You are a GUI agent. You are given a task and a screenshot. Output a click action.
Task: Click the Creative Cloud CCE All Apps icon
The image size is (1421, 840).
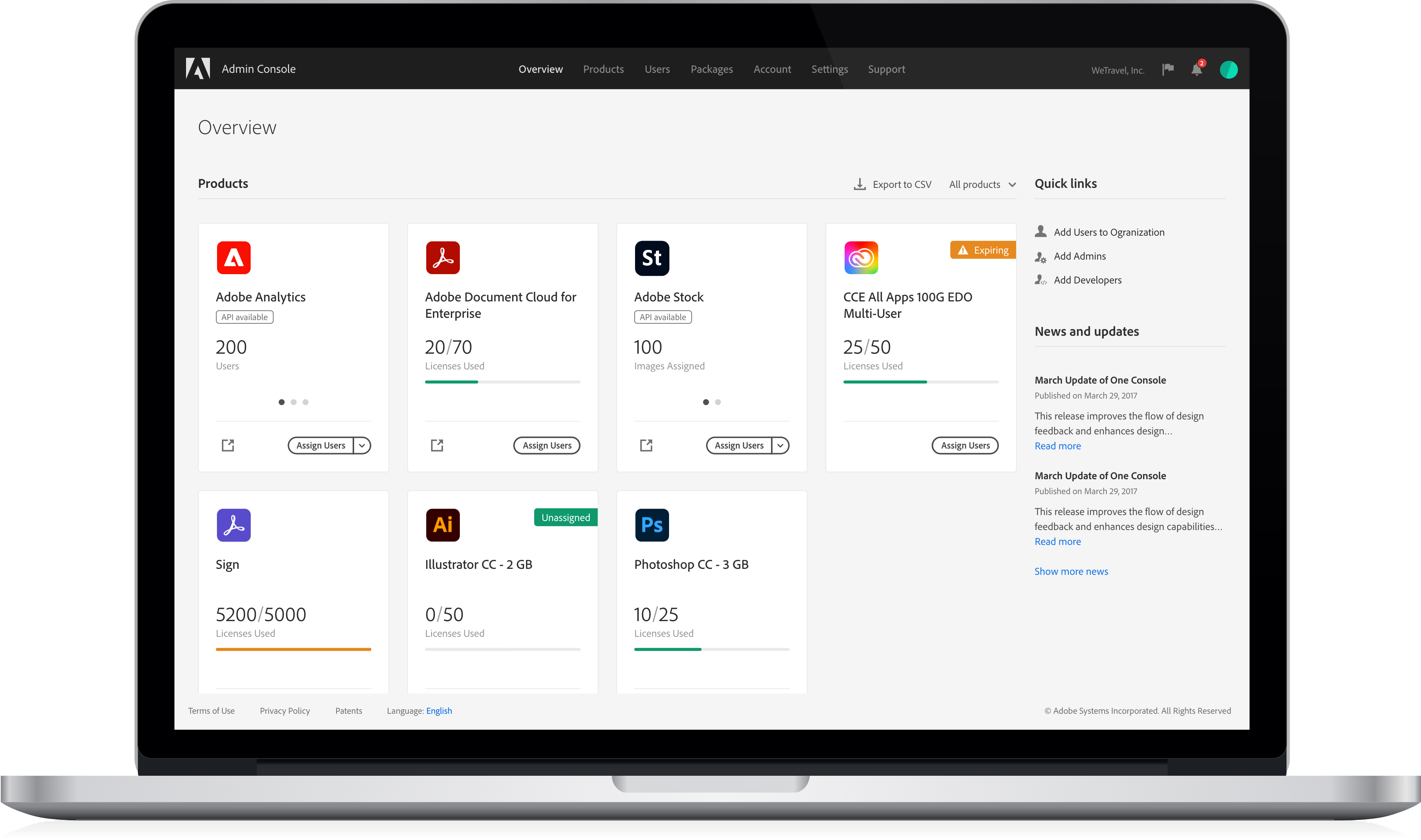click(x=861, y=258)
